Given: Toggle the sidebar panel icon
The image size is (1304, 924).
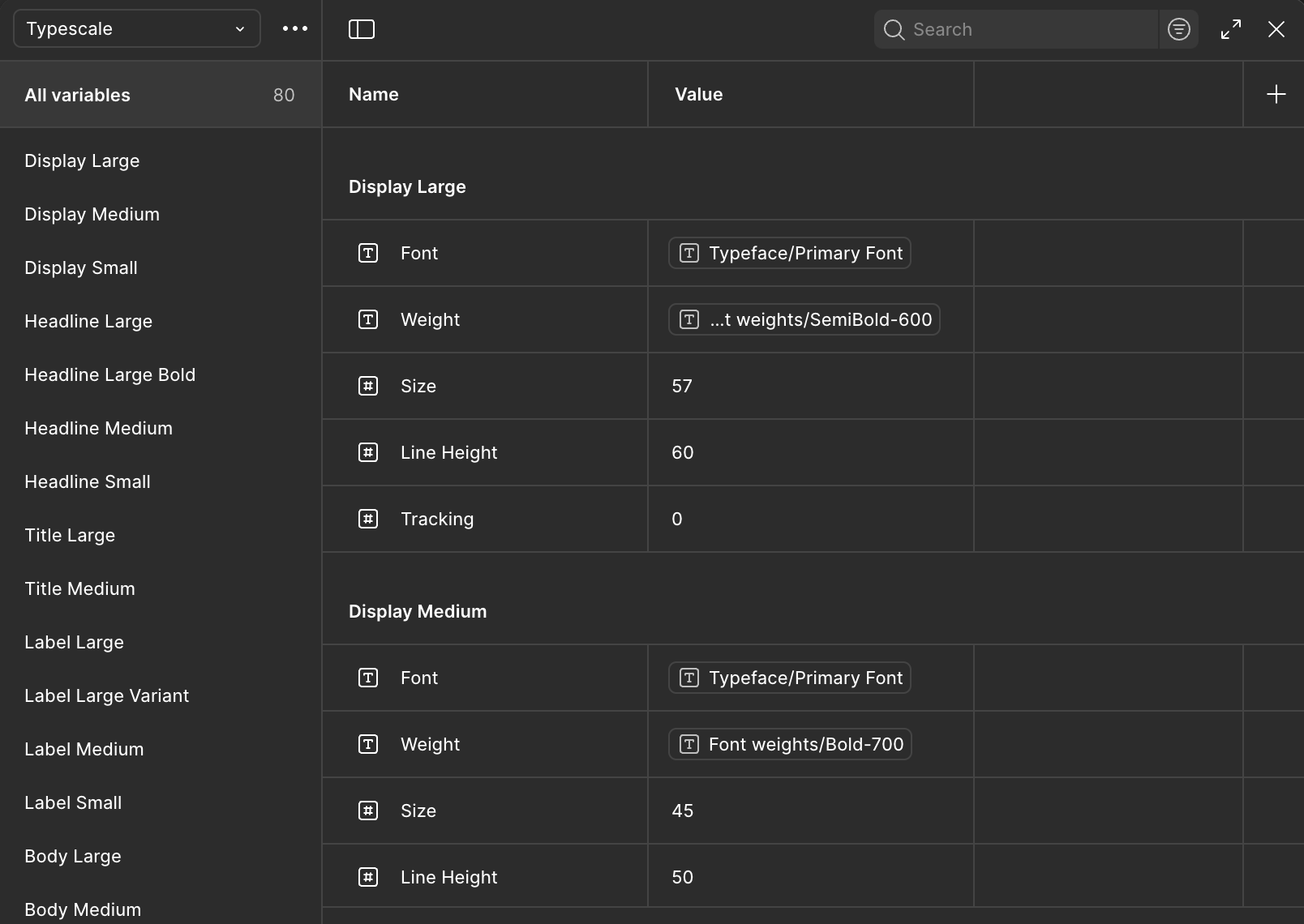Looking at the screenshot, I should point(362,29).
